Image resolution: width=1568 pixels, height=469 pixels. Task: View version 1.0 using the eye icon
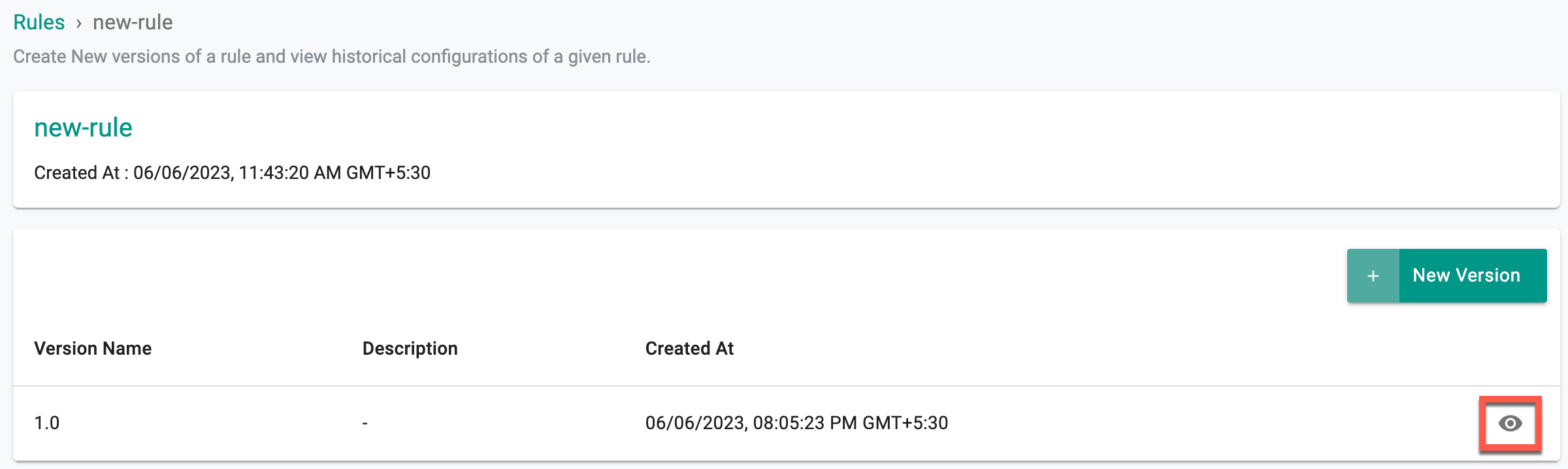(1510, 423)
